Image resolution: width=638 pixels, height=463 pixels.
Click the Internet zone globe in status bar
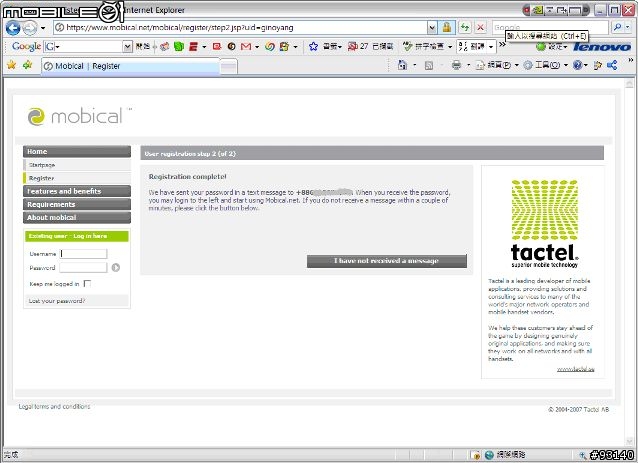(489, 454)
